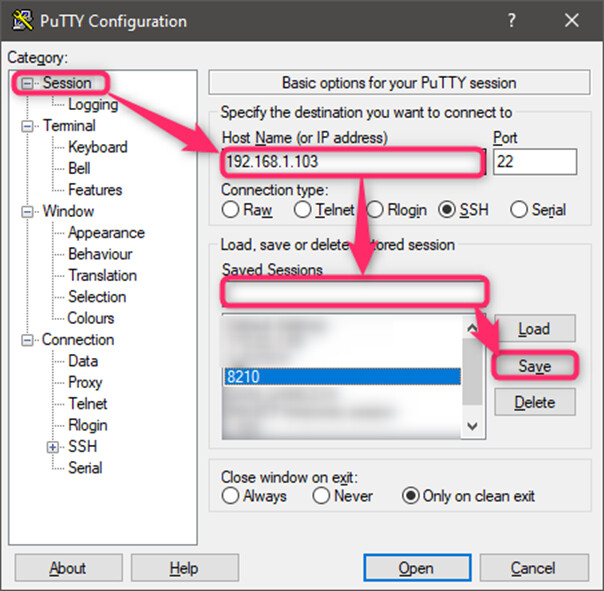The width and height of the screenshot is (604, 591).
Task: Open the Behaviour category
Action: coord(100,254)
